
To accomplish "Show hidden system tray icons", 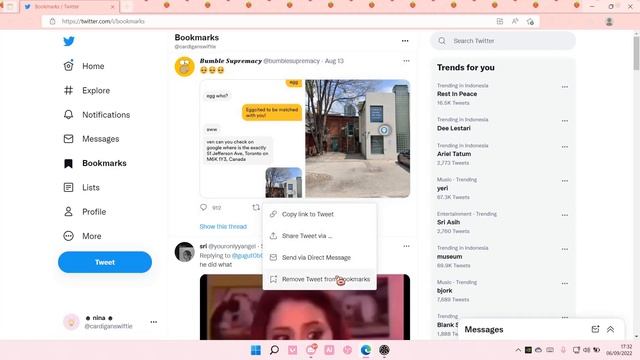I will 518,350.
